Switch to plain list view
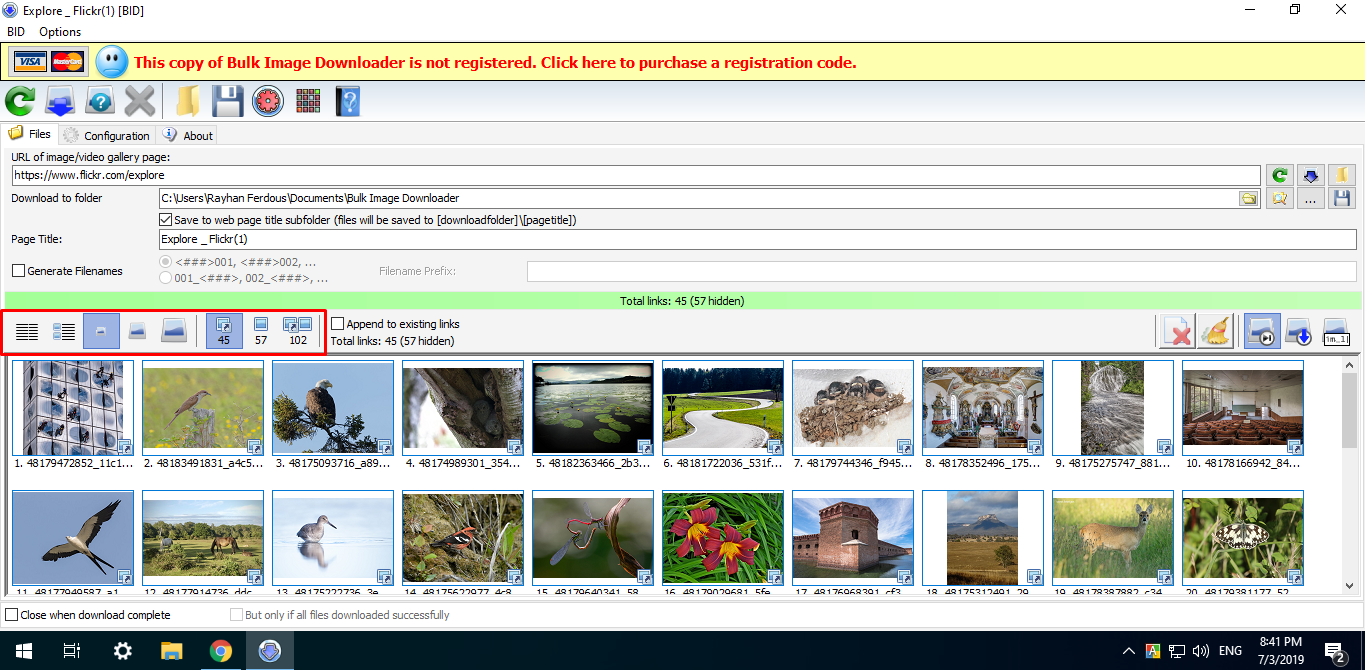Viewport: 1365px width, 670px height. click(x=27, y=331)
